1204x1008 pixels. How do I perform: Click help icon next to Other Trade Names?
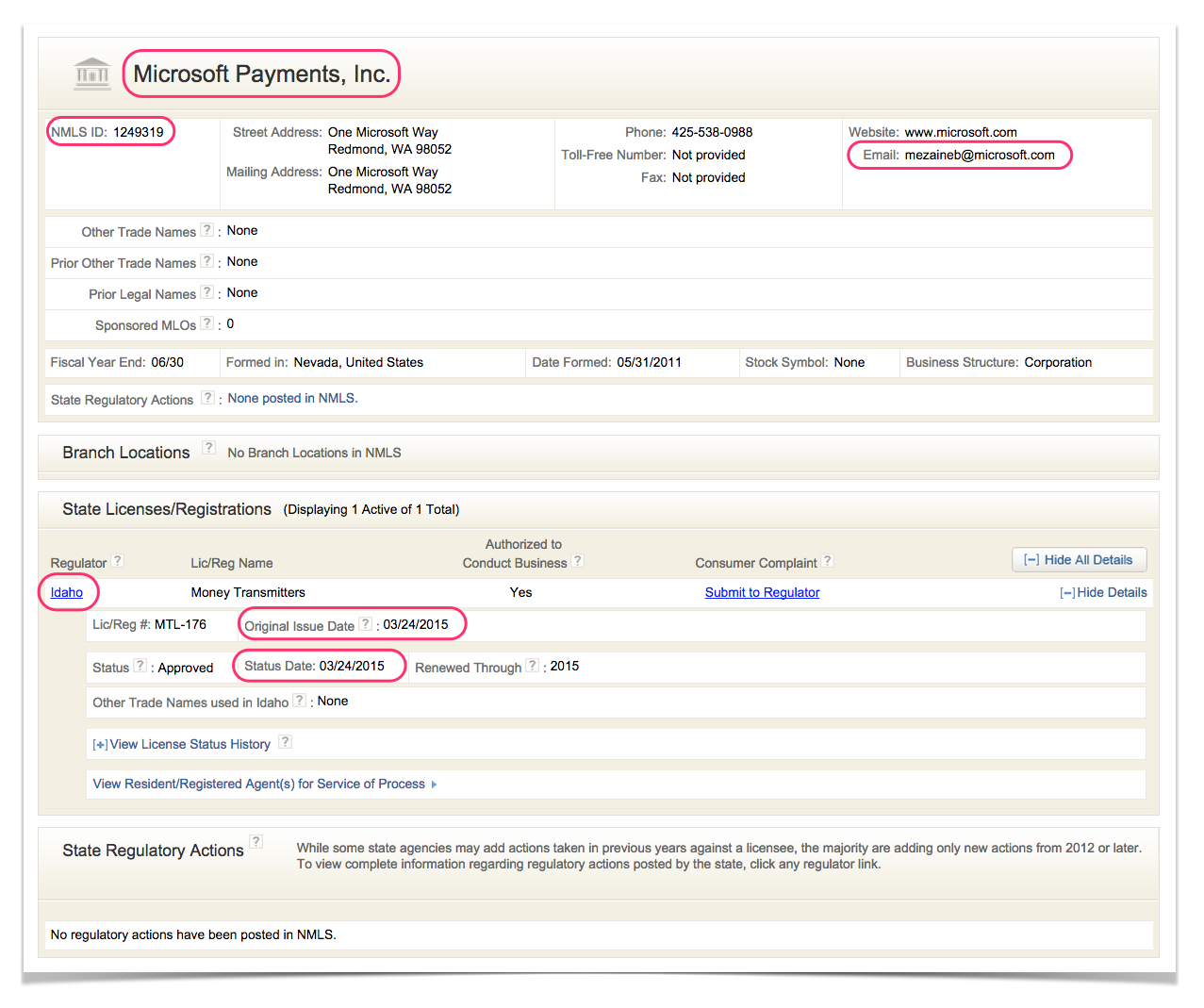(207, 230)
